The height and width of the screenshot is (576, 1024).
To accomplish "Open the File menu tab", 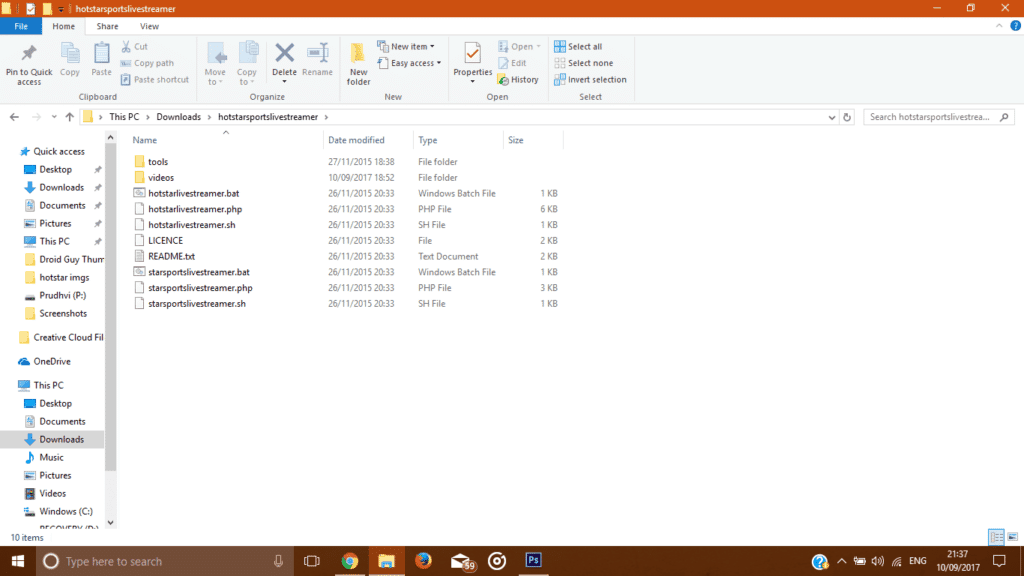I will [21, 26].
